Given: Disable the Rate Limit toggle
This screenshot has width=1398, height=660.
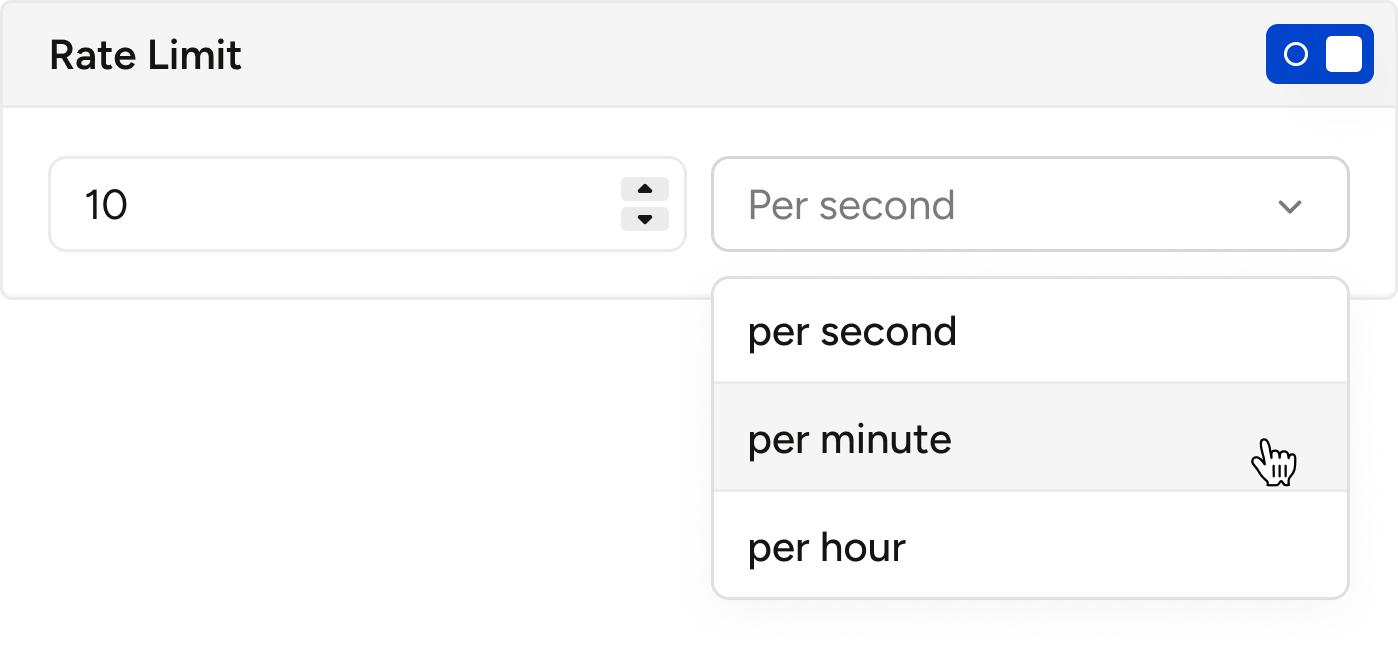Looking at the screenshot, I should [1319, 54].
